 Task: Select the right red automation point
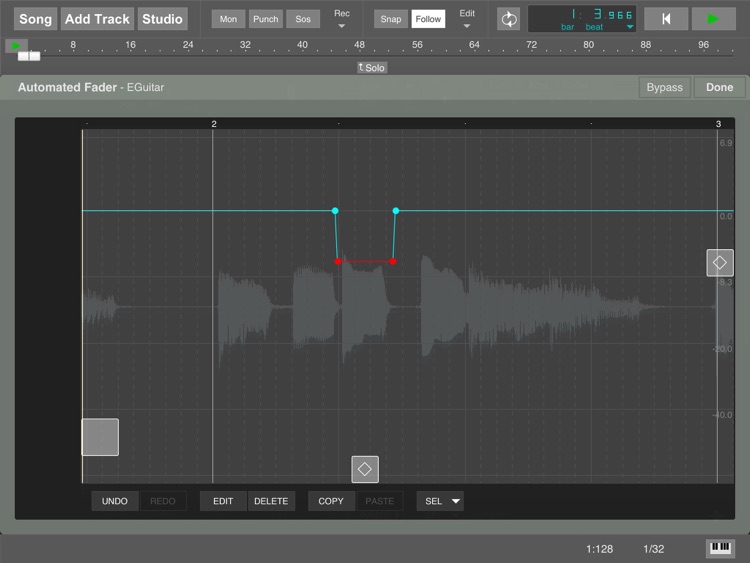point(393,261)
